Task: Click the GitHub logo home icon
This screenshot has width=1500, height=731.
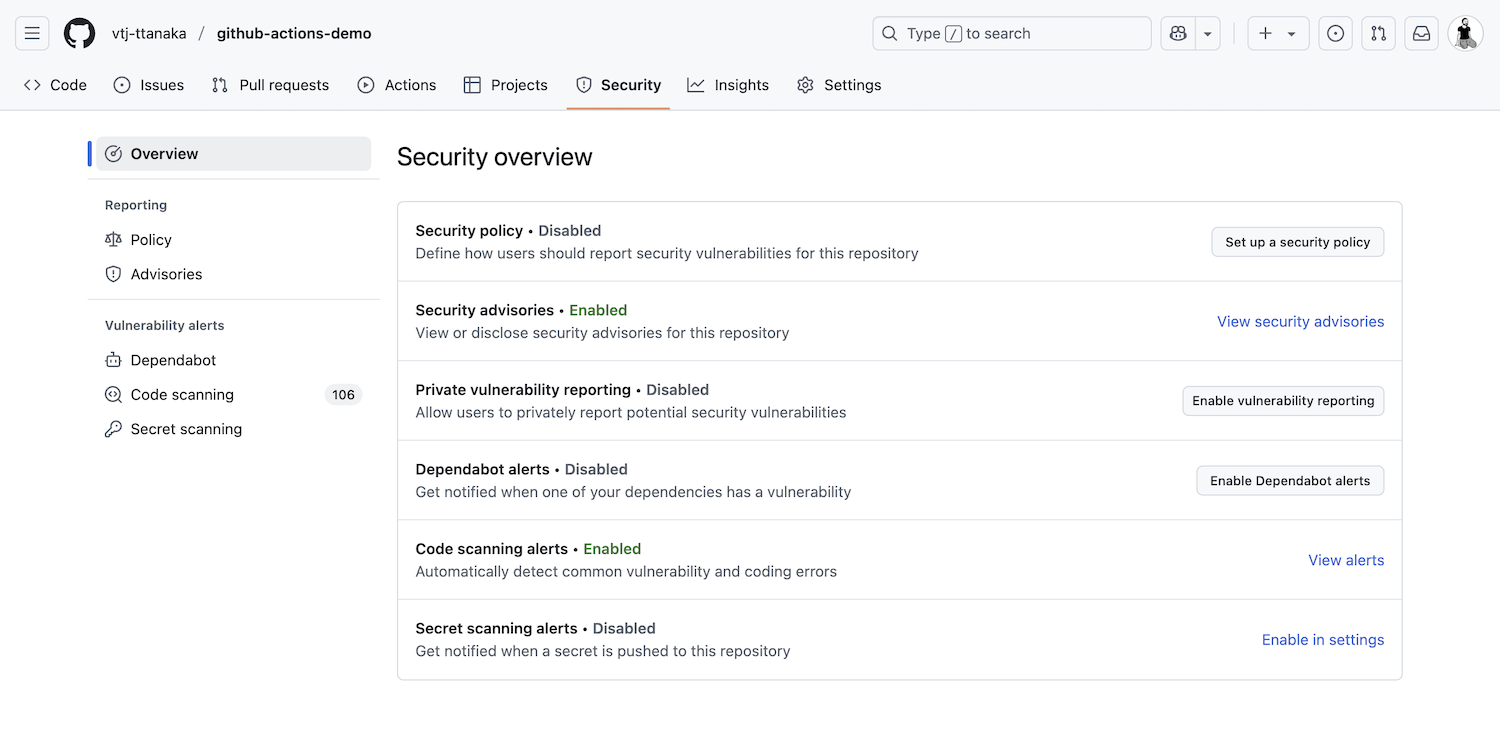Action: [79, 33]
